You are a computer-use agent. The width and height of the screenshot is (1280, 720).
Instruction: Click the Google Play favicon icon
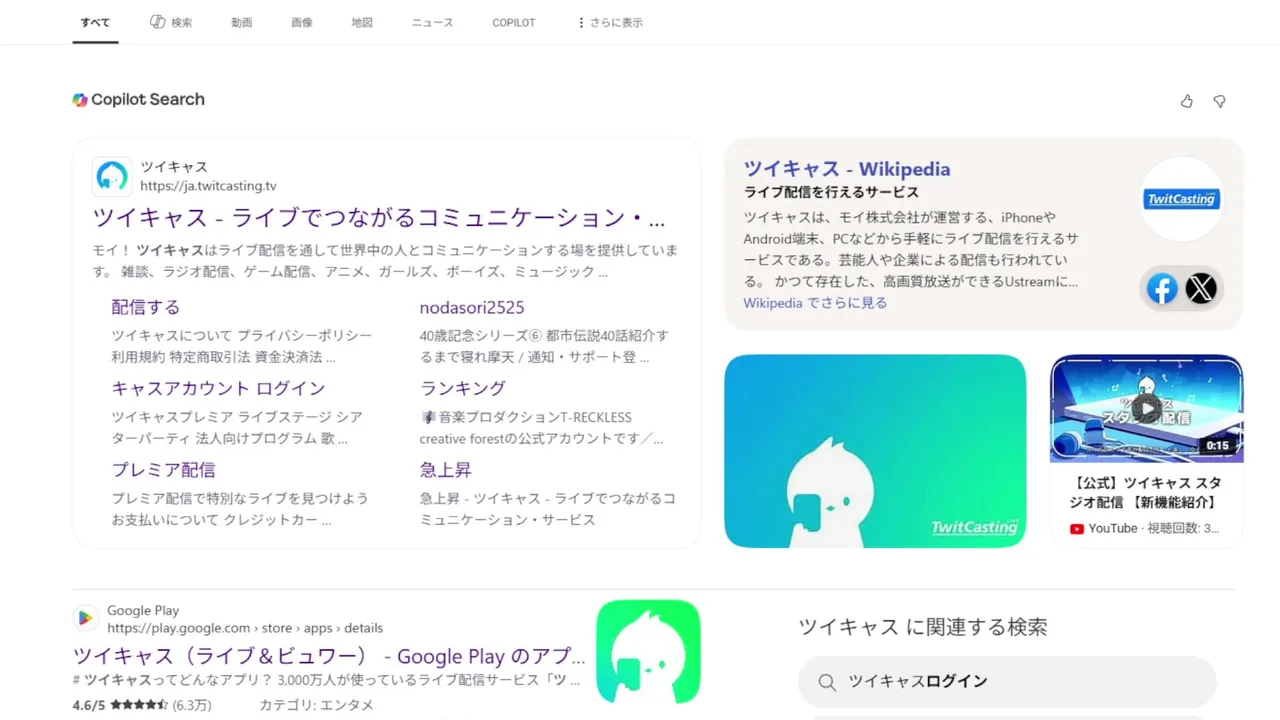click(x=85, y=619)
